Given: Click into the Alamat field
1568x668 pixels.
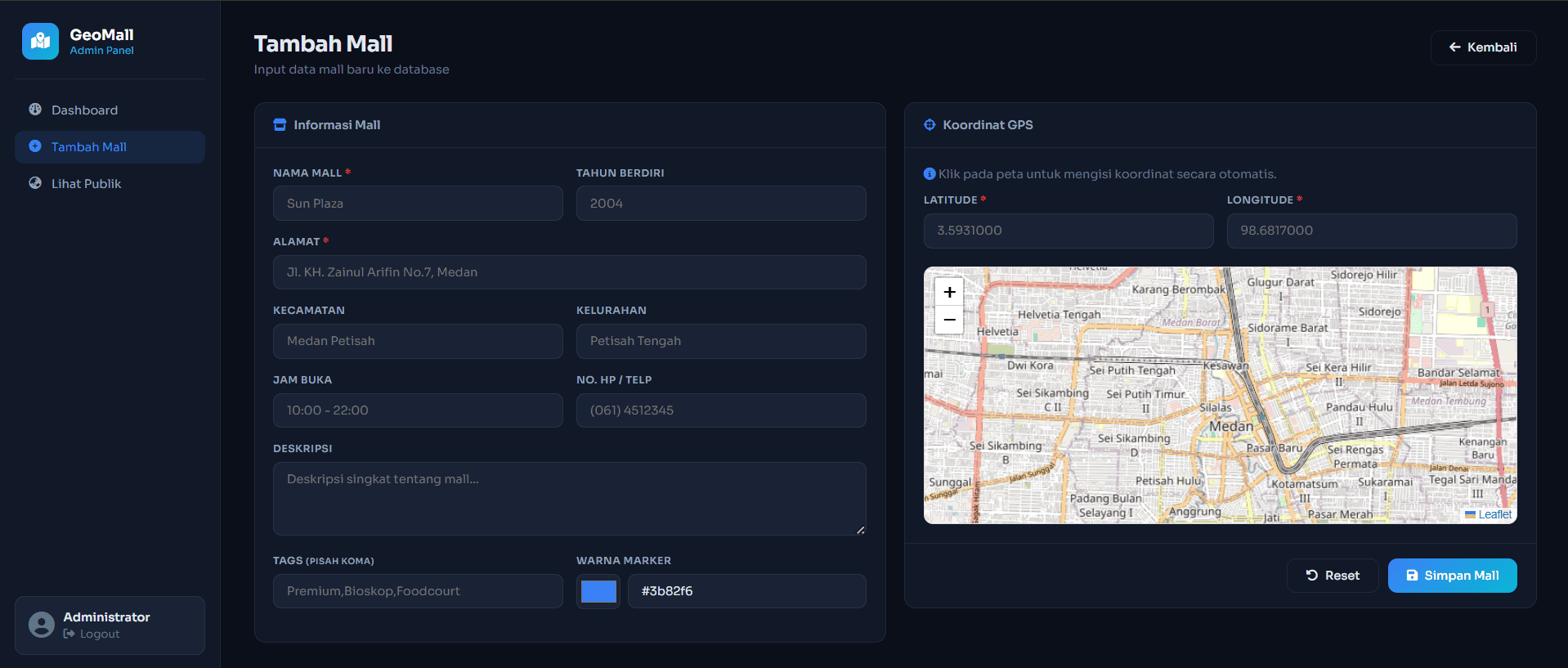Looking at the screenshot, I should coord(570,272).
